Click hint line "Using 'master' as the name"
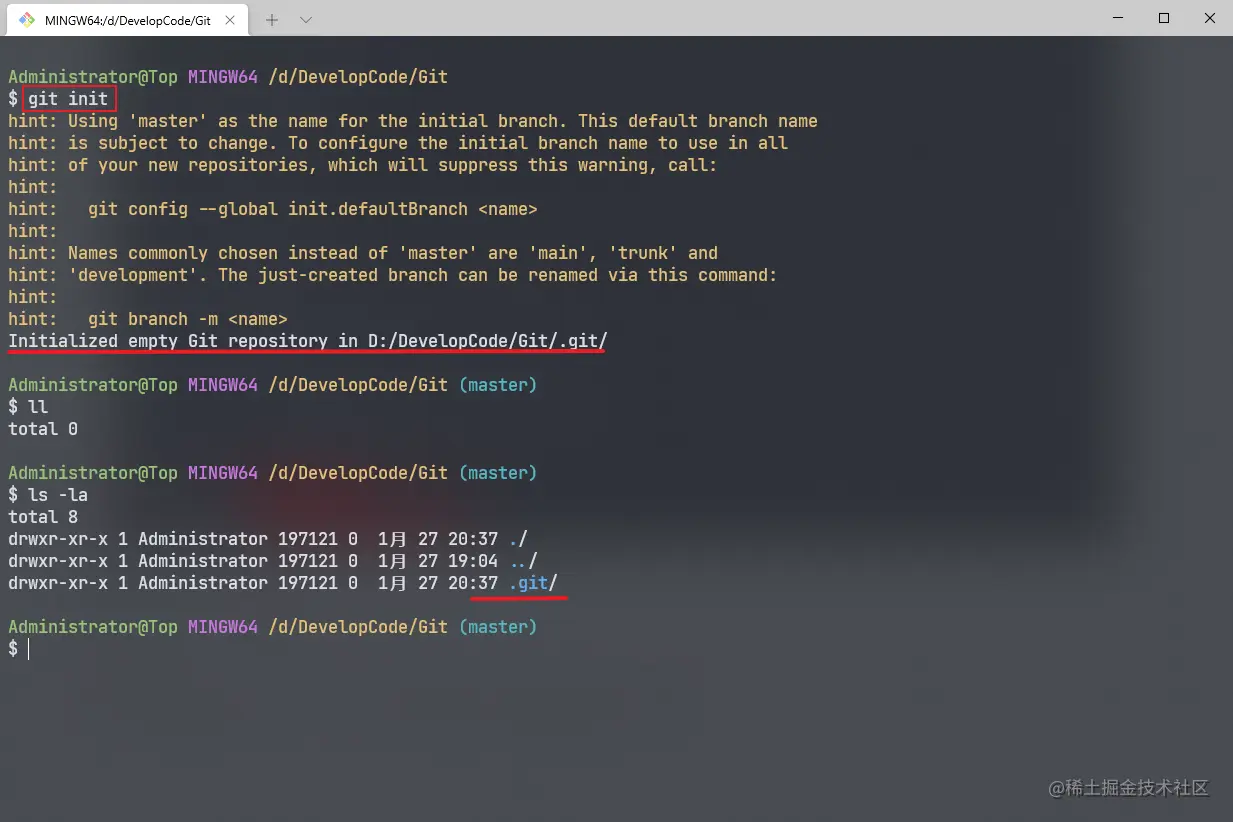The width and height of the screenshot is (1233, 822). (x=413, y=121)
